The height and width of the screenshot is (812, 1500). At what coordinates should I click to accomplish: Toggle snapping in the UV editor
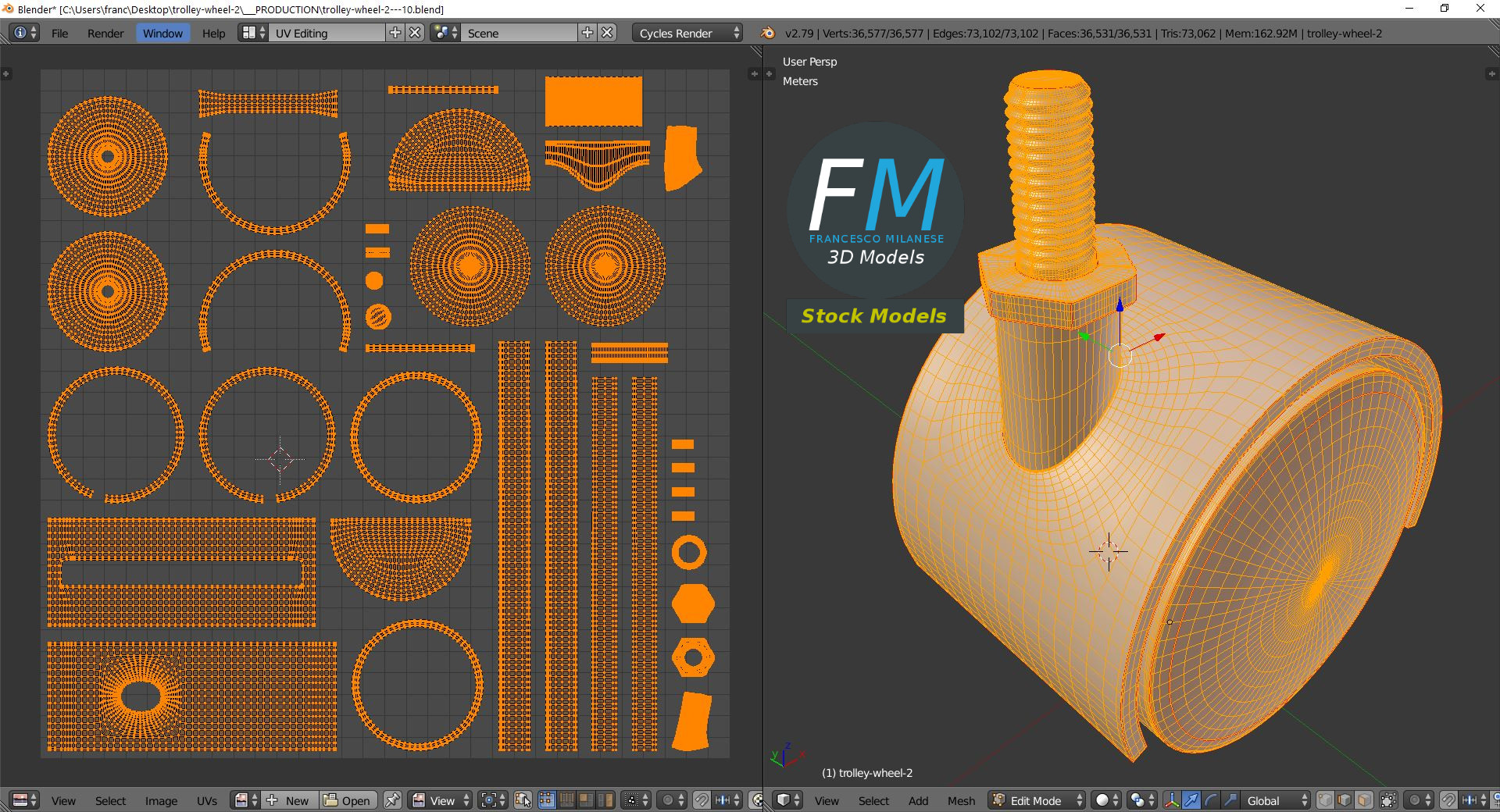(x=702, y=800)
